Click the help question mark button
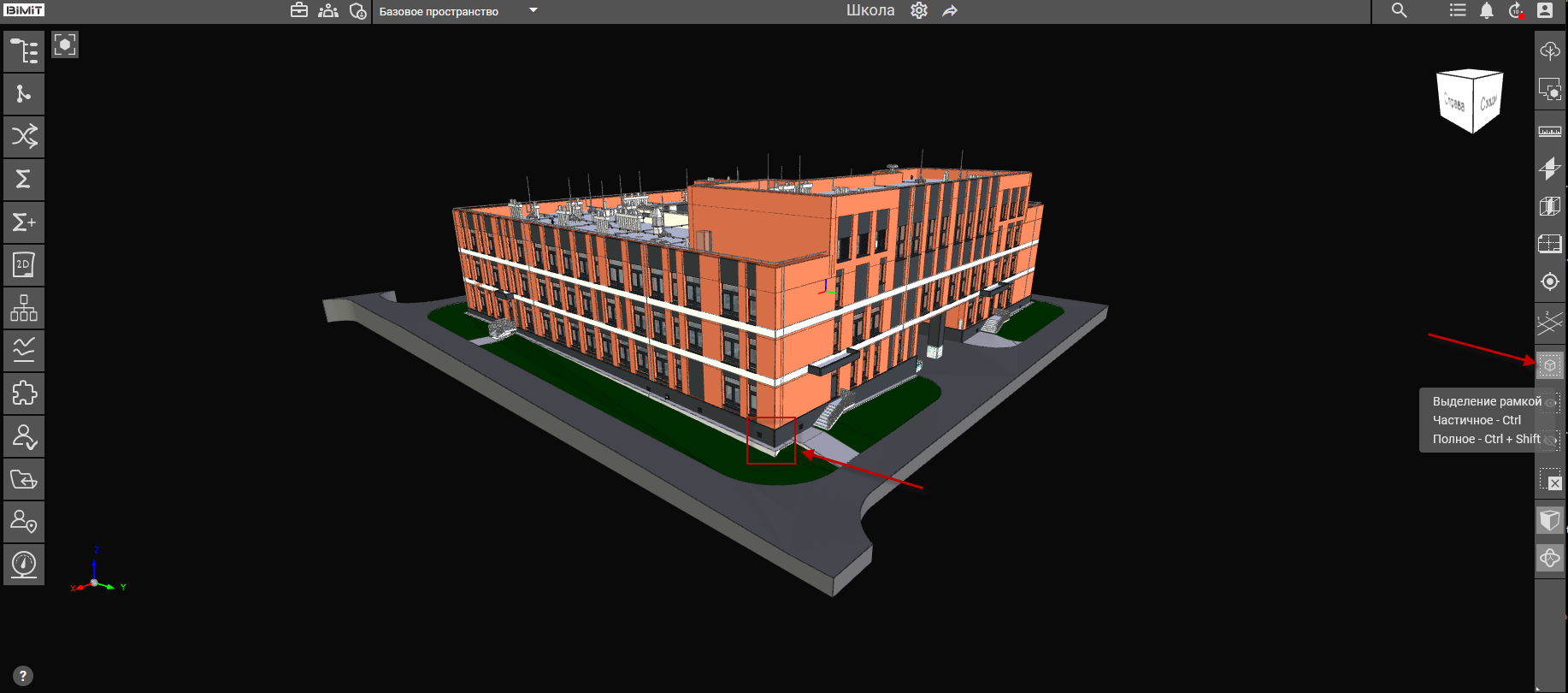 click(23, 676)
